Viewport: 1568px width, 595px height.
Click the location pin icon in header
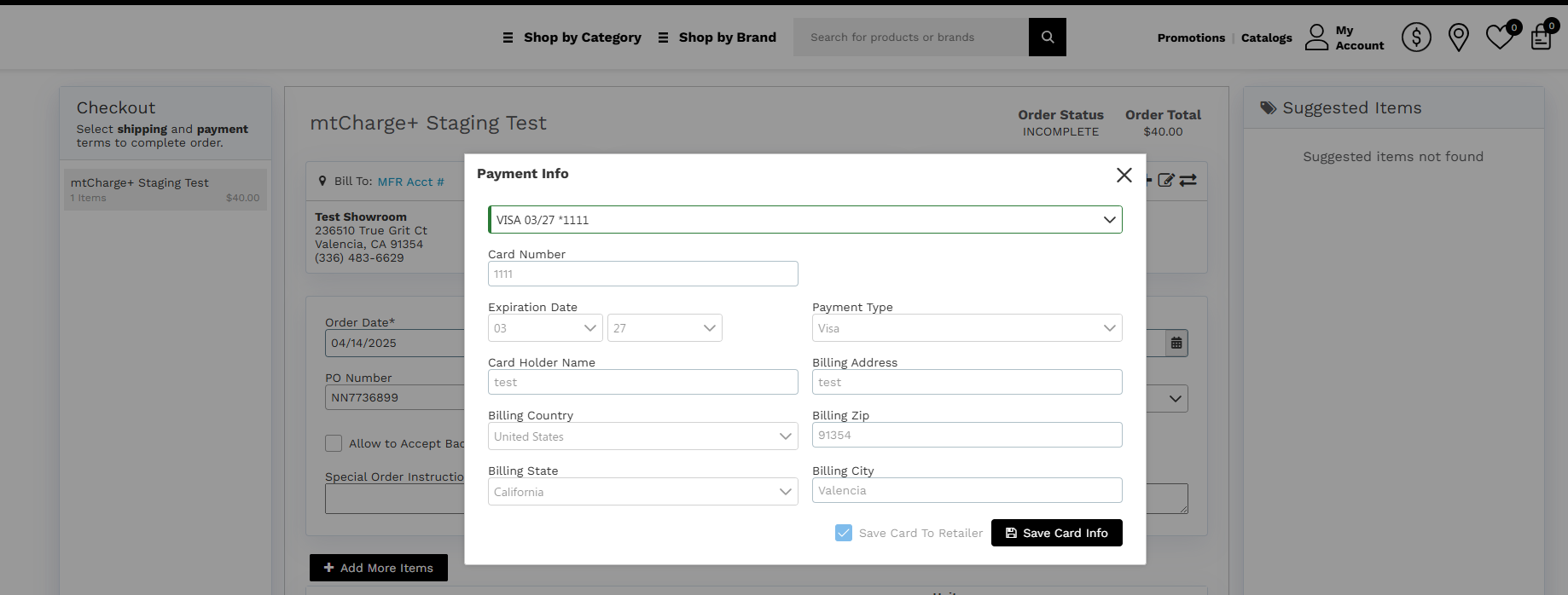coord(1459,38)
